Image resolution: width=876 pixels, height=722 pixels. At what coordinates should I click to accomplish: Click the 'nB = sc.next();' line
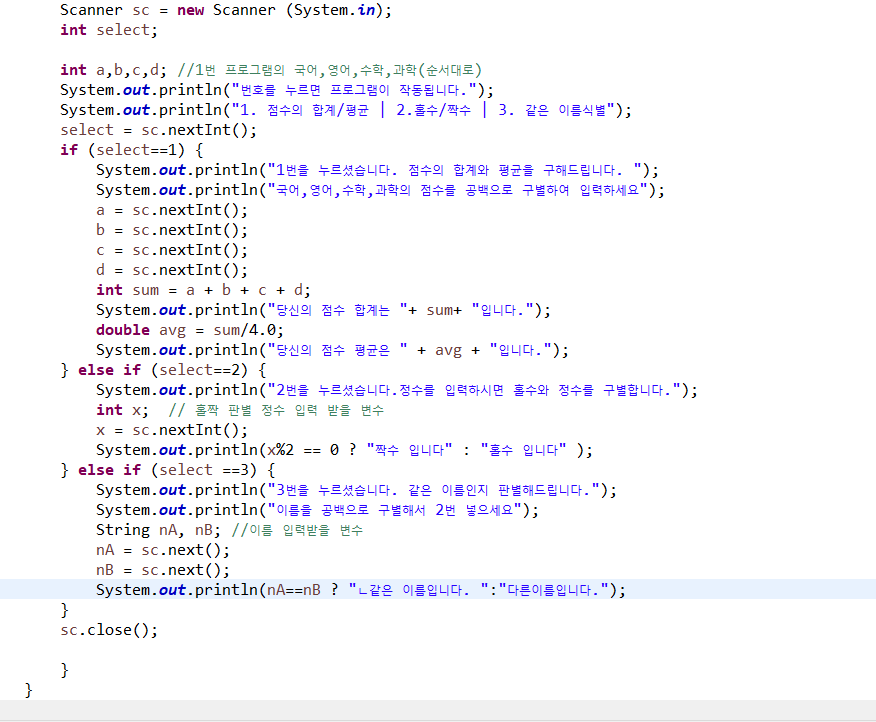pos(163,571)
